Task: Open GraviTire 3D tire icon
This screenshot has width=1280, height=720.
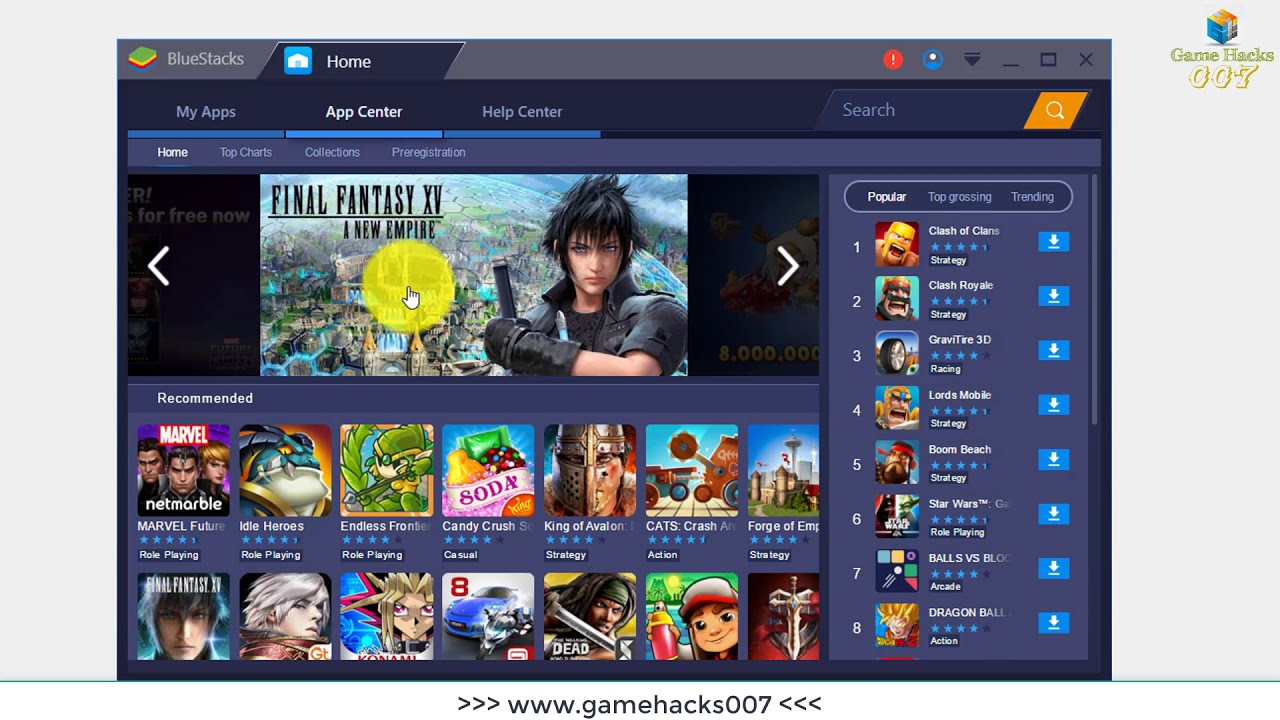Action: (x=897, y=353)
